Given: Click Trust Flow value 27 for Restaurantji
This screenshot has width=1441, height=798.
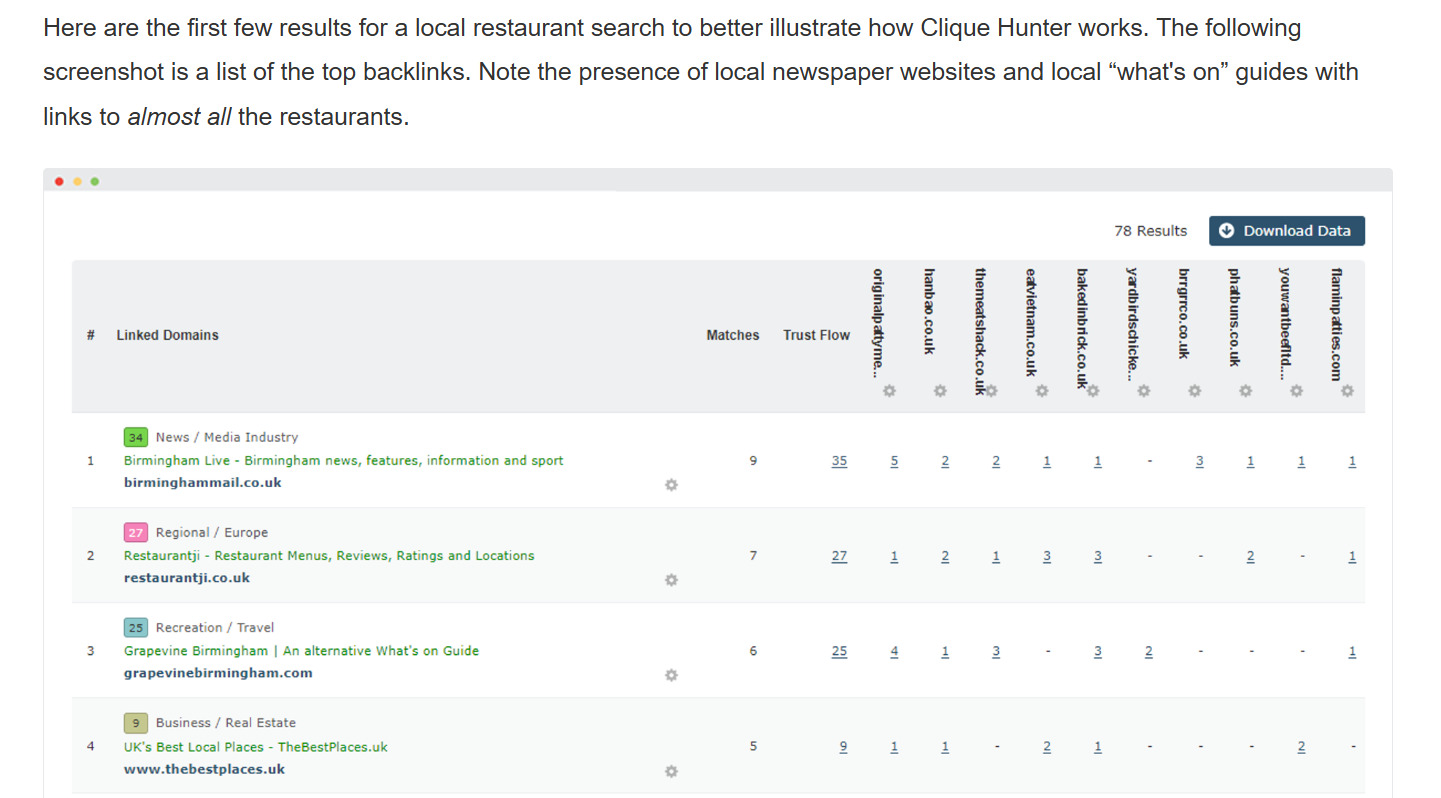Looking at the screenshot, I should click(839, 556).
